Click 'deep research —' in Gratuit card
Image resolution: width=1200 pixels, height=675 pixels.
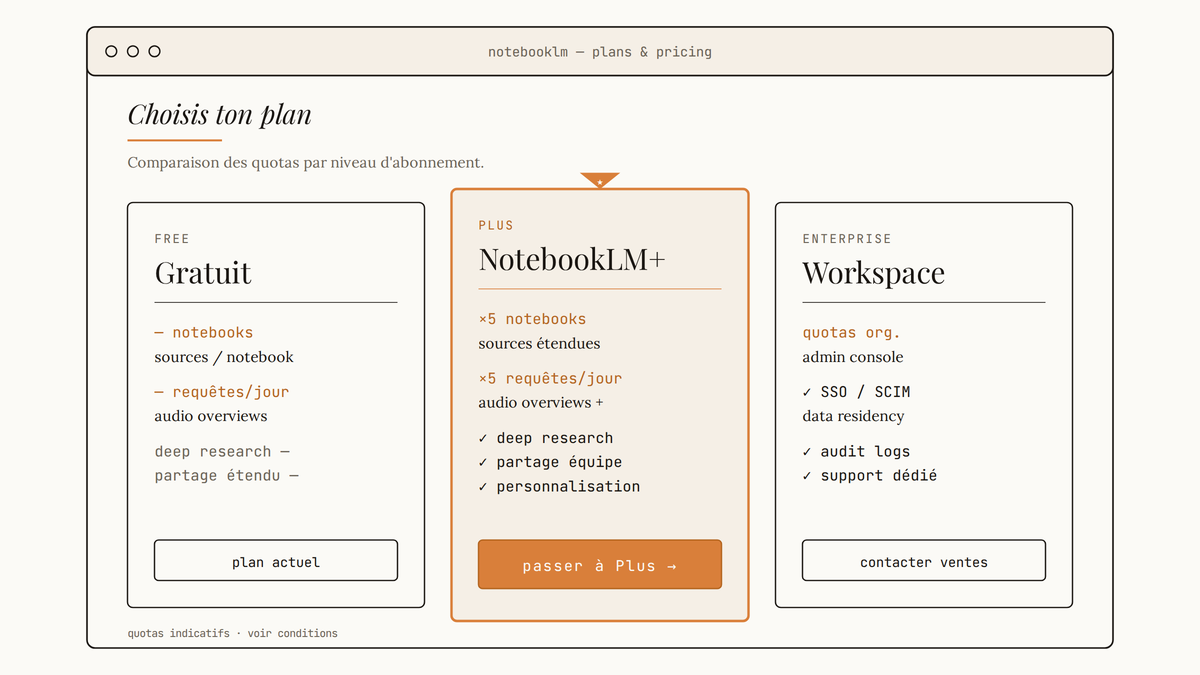coord(222,451)
